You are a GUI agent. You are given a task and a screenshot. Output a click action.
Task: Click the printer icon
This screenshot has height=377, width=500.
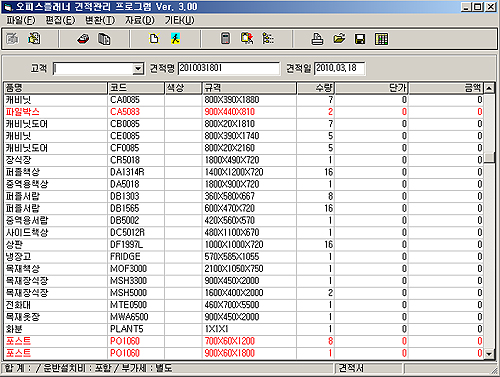pos(317,39)
